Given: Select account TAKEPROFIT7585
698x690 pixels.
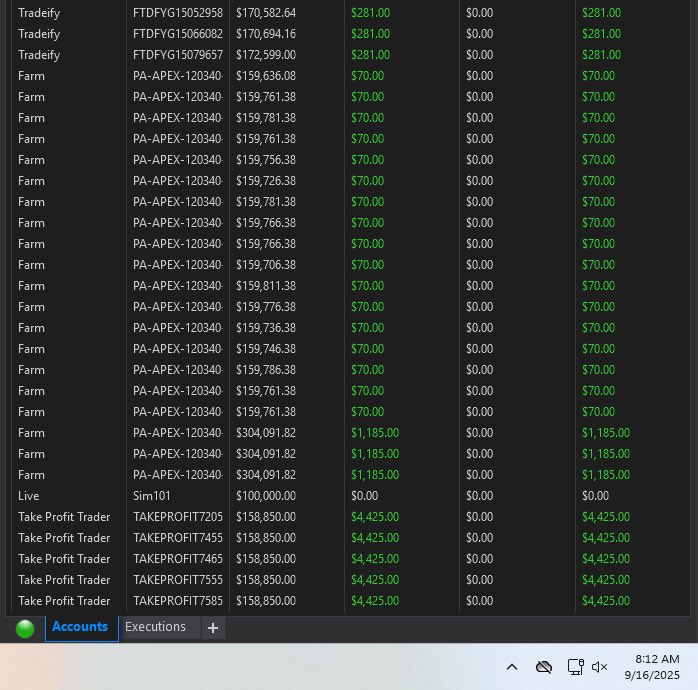Looking at the screenshot, I should coord(178,601).
